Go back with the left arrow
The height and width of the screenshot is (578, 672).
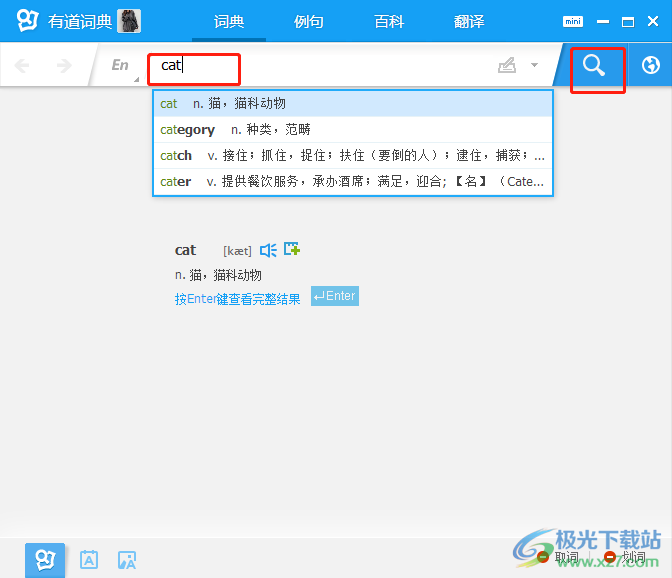tap(22, 66)
